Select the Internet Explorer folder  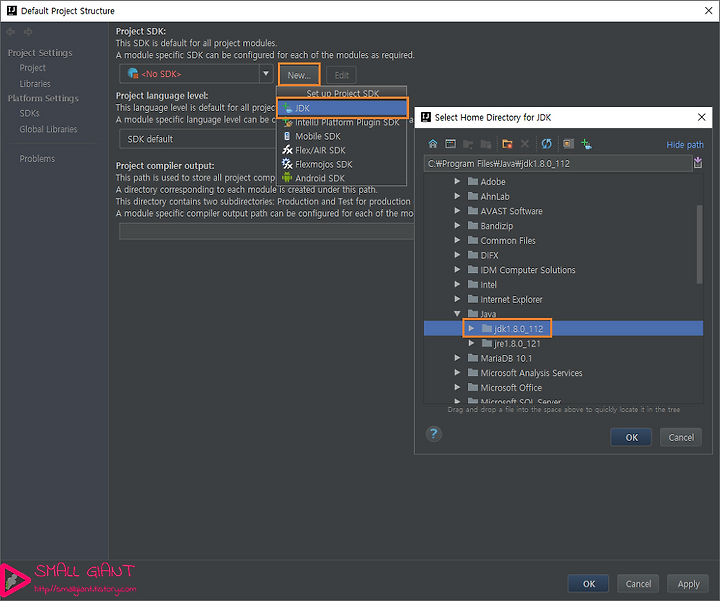511,299
